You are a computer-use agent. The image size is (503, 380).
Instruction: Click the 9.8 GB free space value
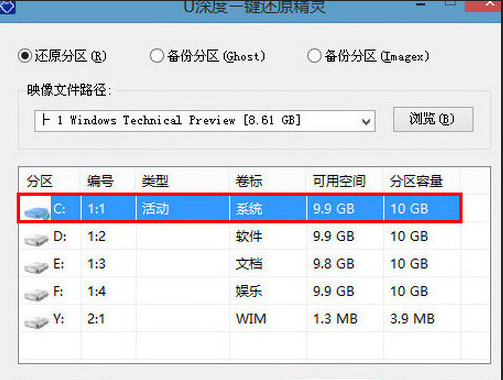tap(333, 264)
